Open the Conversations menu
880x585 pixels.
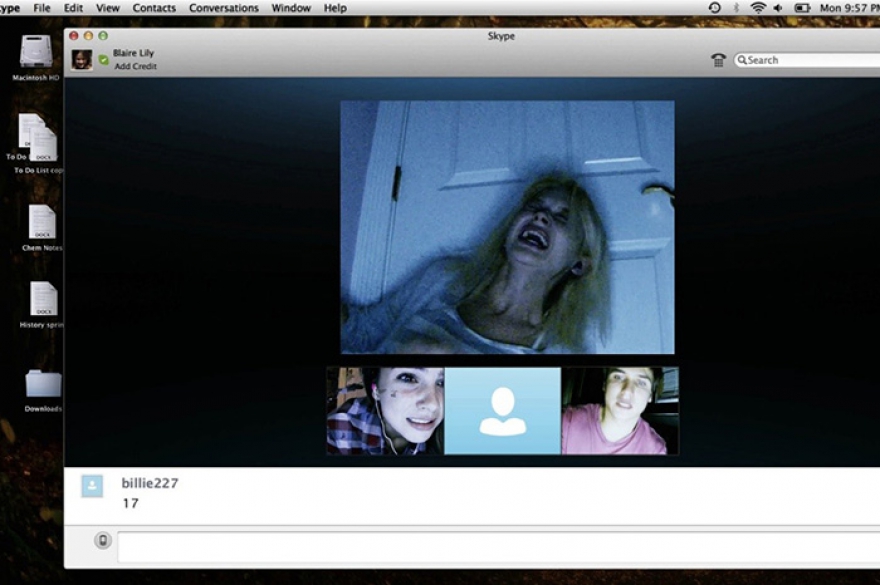[x=224, y=8]
